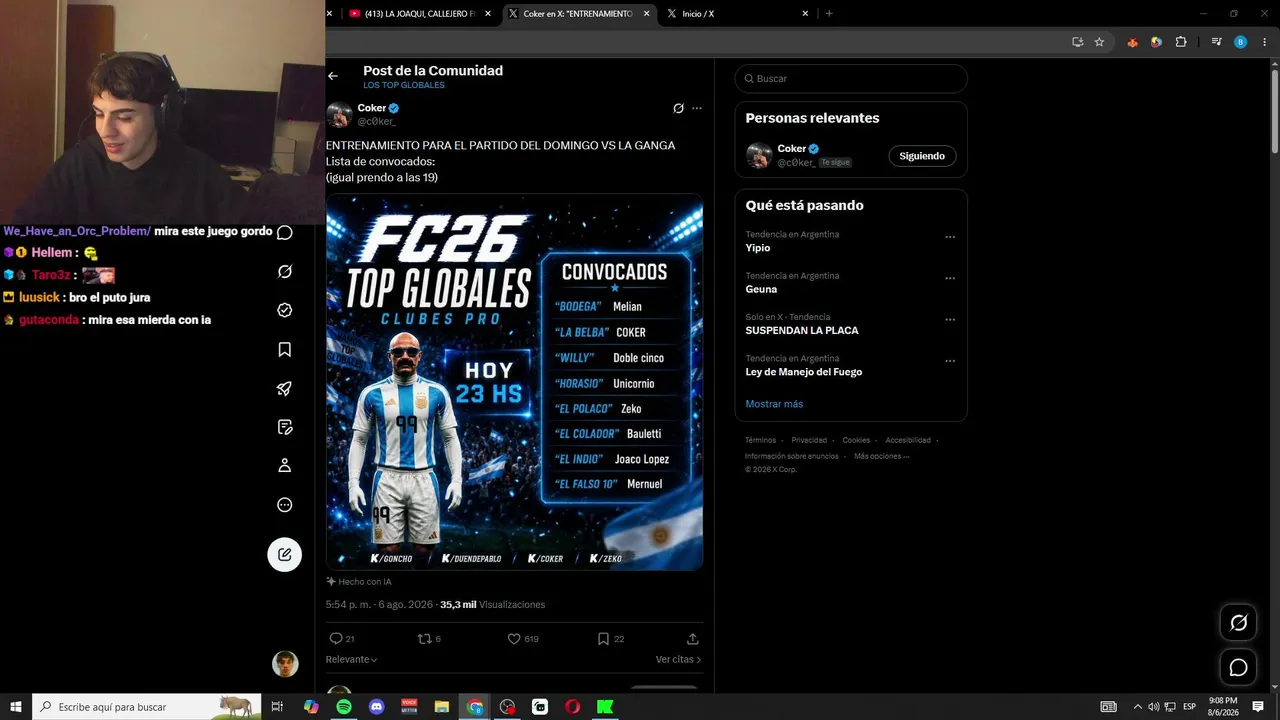Open the Windows notification center
The height and width of the screenshot is (720, 1280).
[1258, 707]
